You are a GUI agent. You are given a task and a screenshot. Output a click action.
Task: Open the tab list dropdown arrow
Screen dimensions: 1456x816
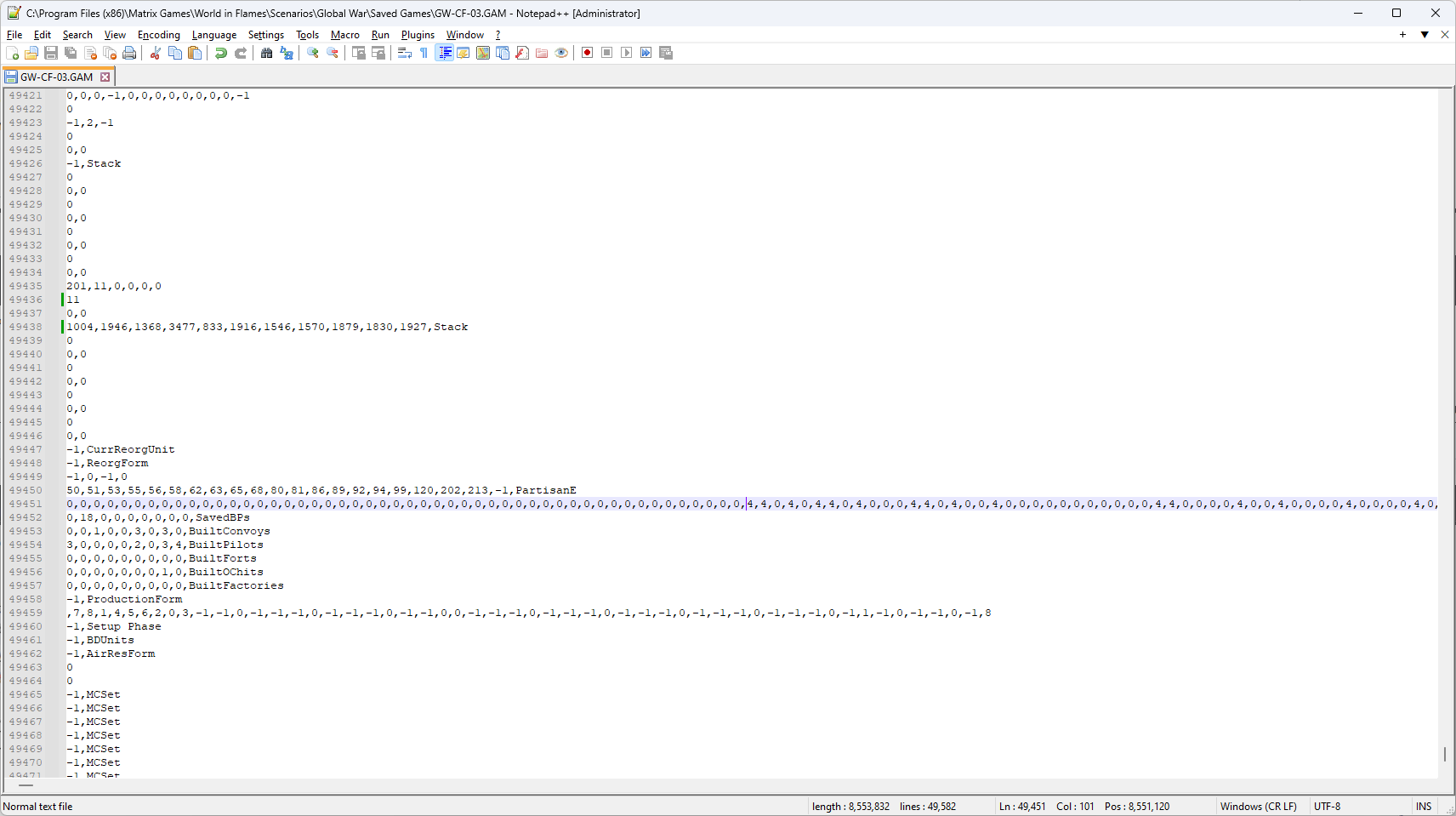point(1425,35)
